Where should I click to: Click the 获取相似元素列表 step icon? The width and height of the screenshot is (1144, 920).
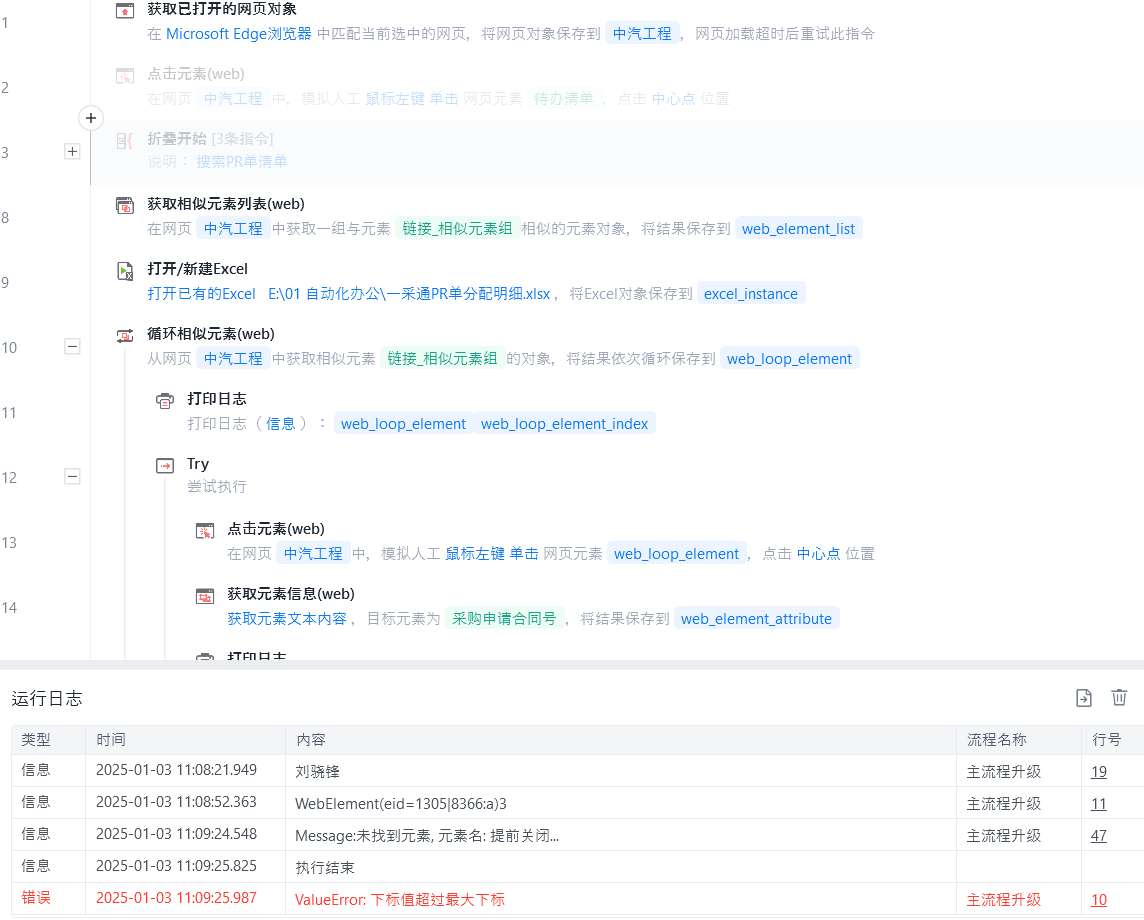click(125, 205)
